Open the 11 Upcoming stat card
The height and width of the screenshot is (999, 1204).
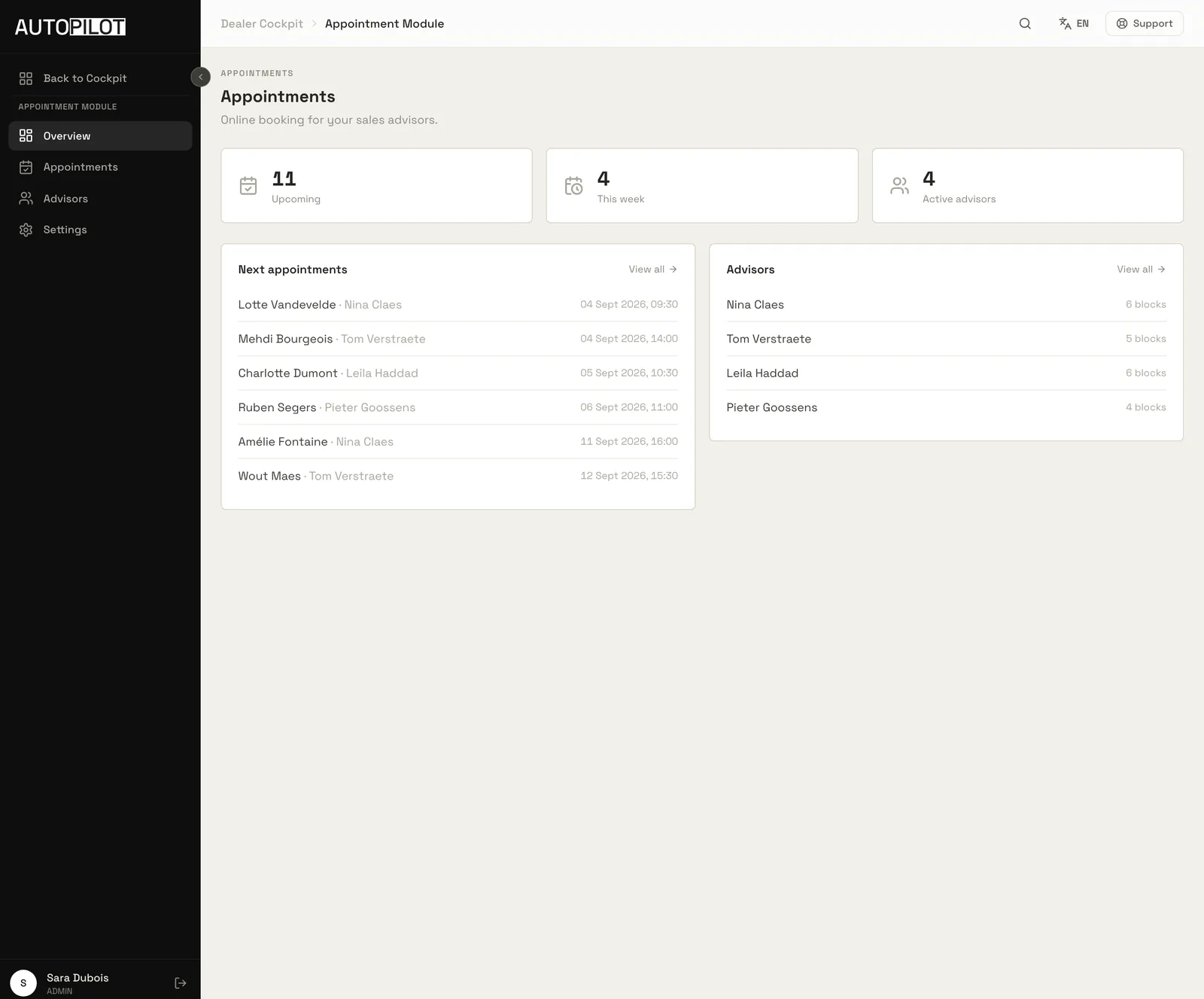pos(376,185)
